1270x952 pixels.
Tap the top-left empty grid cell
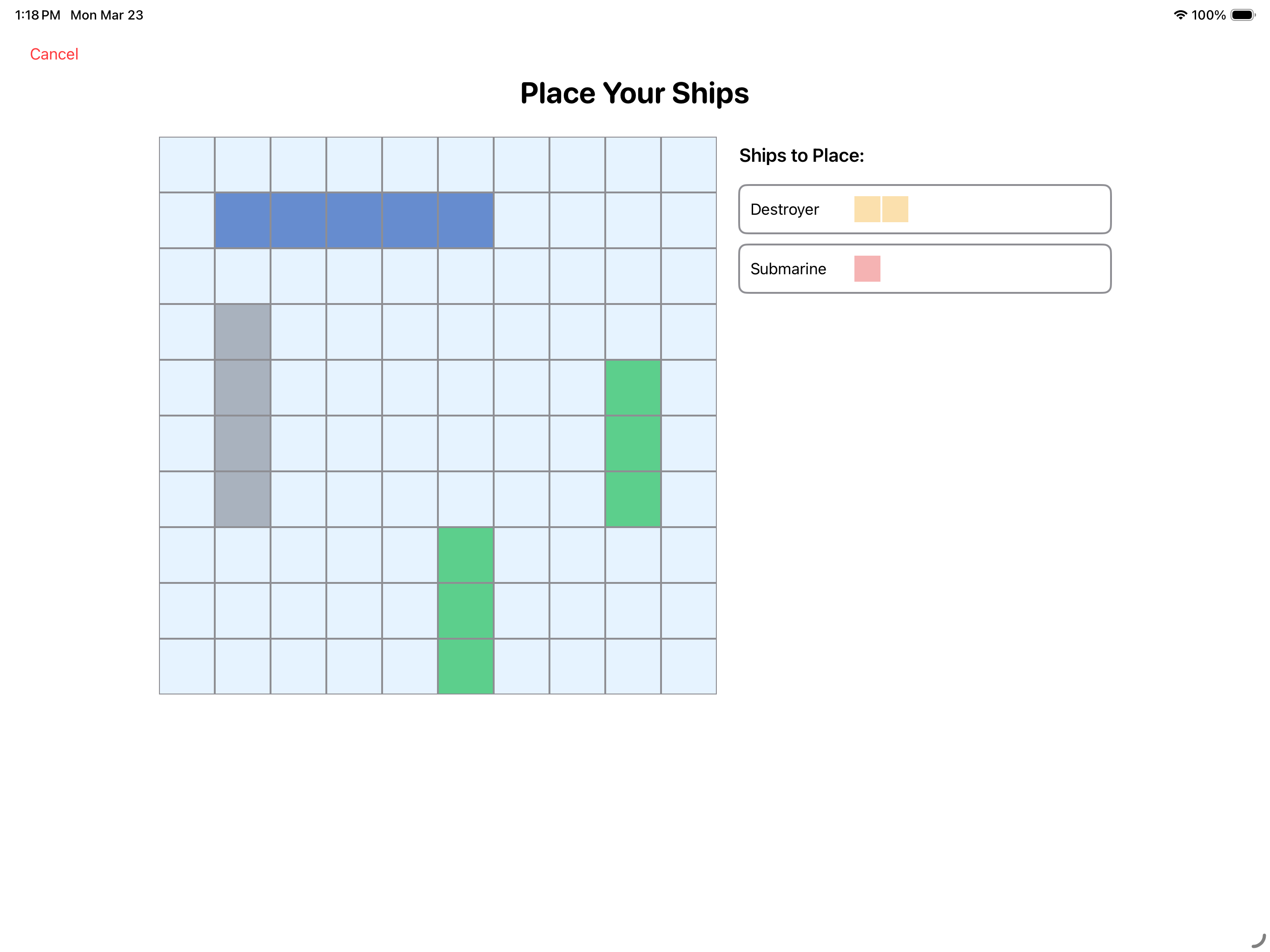click(x=187, y=165)
